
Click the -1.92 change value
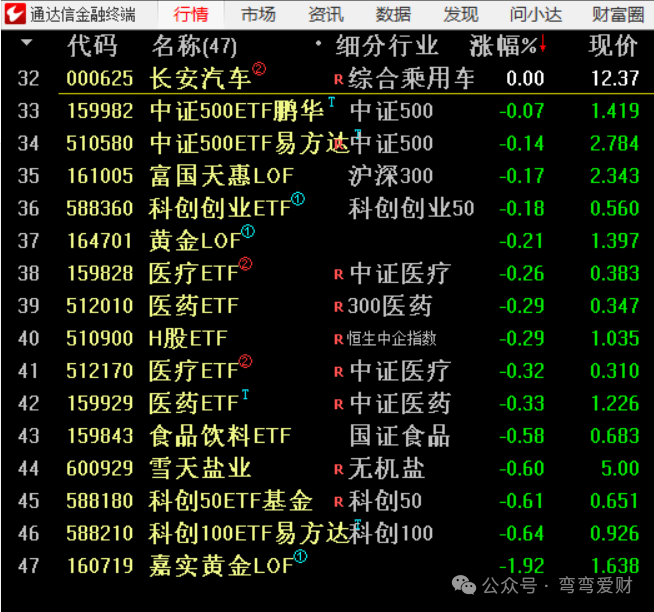click(x=521, y=566)
